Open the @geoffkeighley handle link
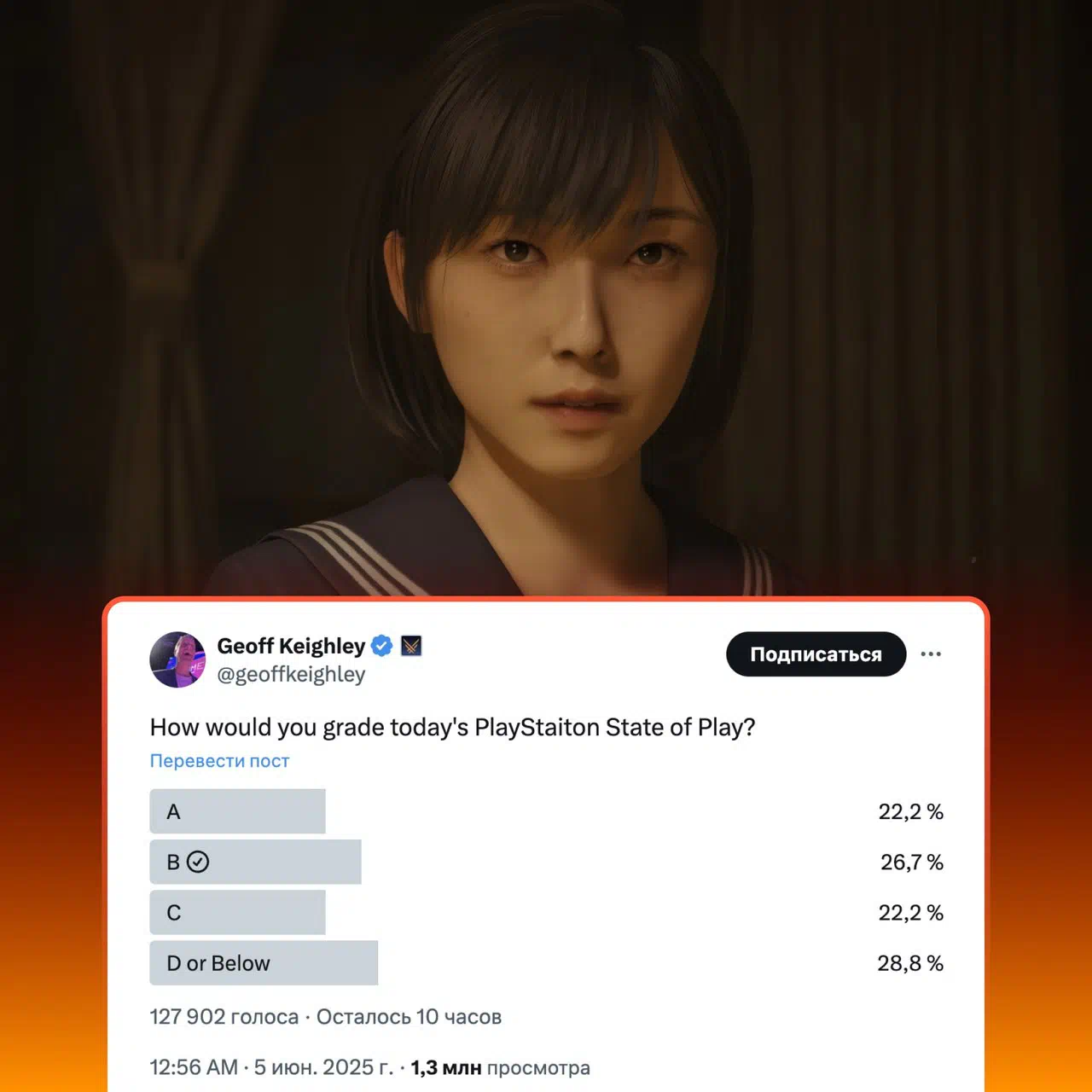This screenshot has width=1092, height=1092. (291, 674)
